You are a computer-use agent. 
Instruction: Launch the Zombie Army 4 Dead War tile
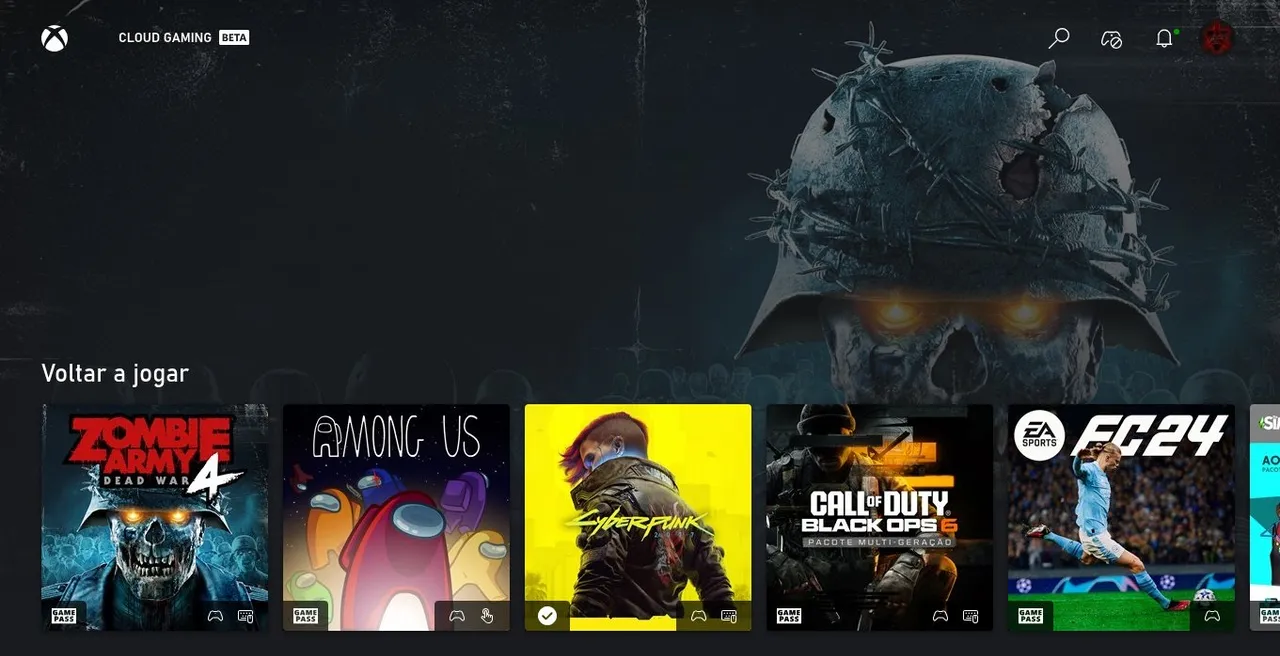[x=155, y=517]
